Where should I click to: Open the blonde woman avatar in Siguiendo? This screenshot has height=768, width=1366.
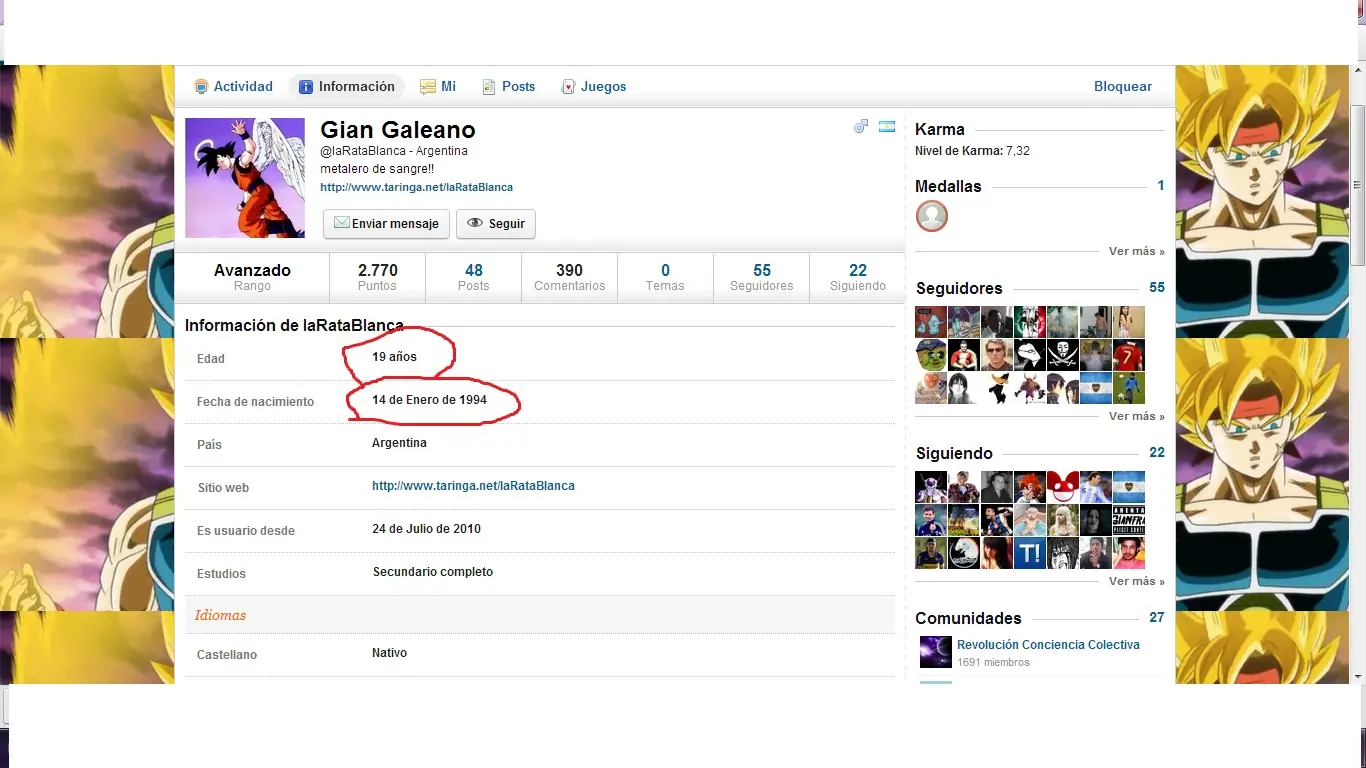1062,520
